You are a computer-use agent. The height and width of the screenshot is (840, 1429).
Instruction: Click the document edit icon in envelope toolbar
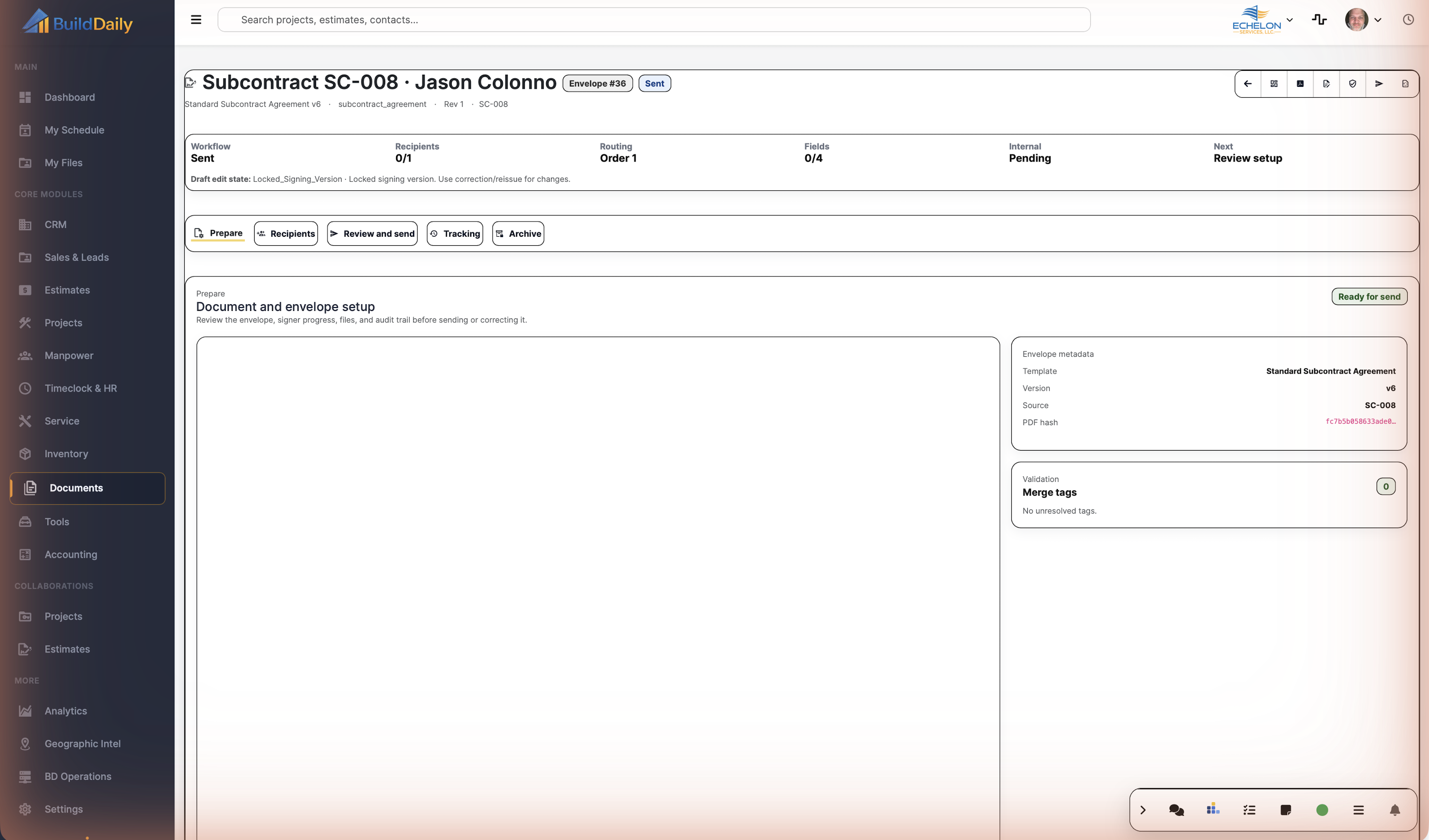point(1326,84)
